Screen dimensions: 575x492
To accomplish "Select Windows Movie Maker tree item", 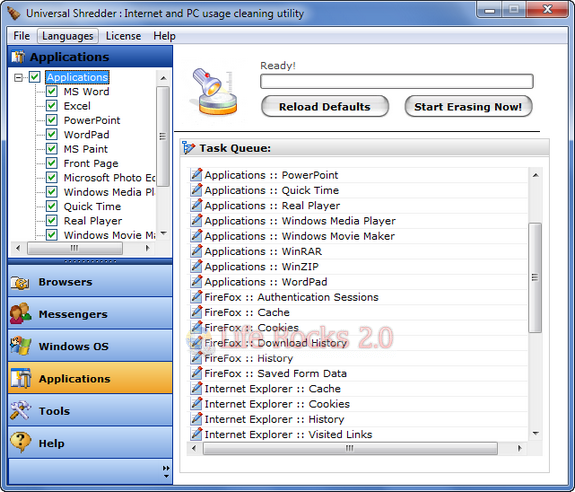I will click(109, 235).
